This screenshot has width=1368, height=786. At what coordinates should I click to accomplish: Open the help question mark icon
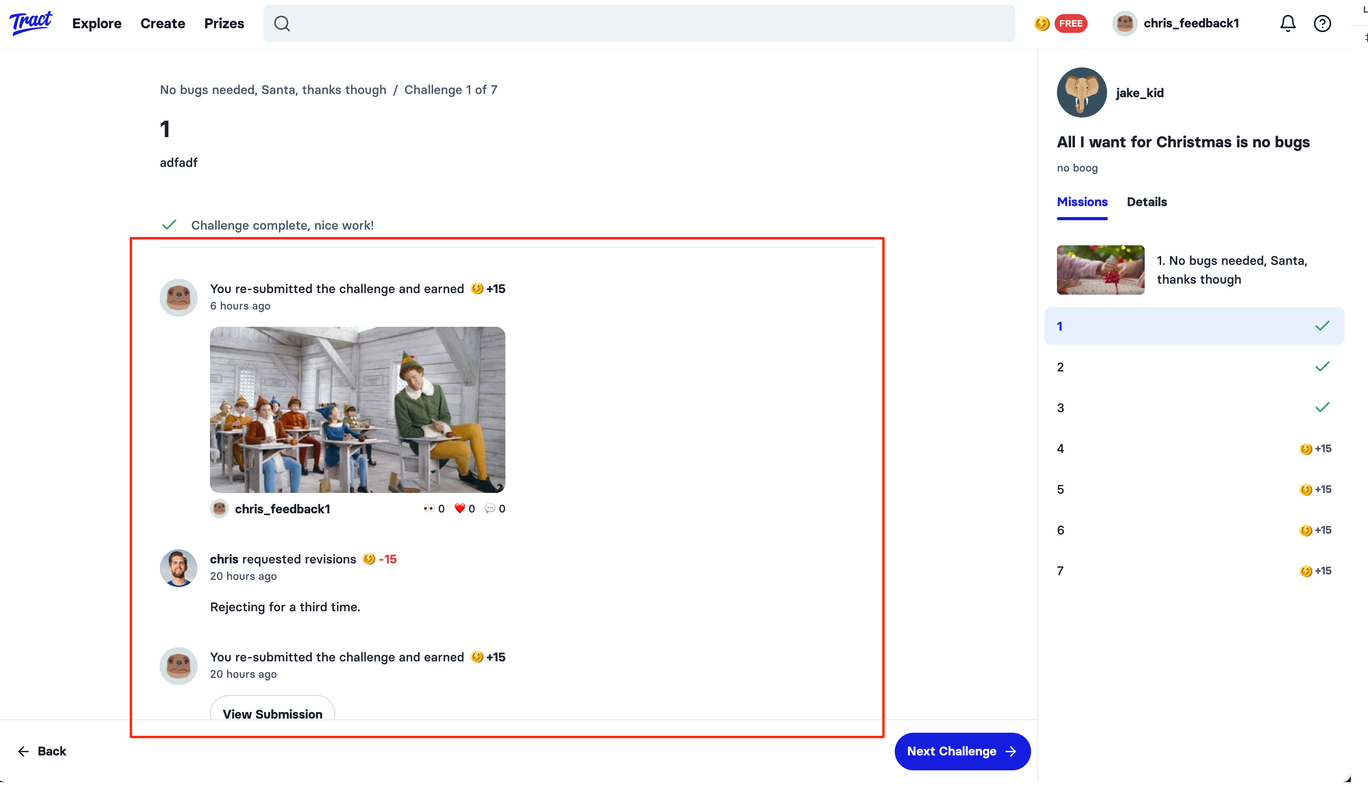coord(1322,23)
